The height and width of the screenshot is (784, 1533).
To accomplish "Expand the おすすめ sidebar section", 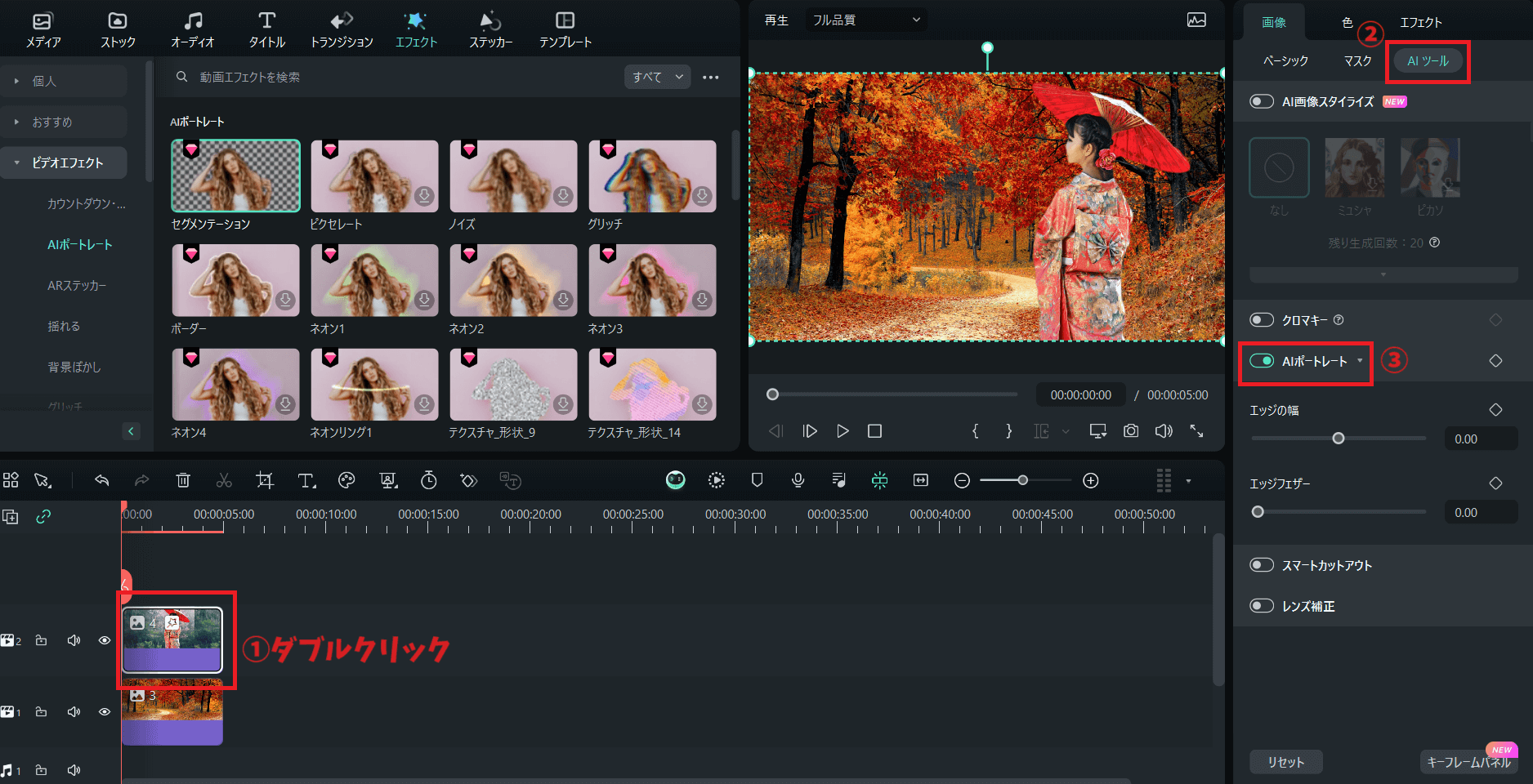I will 54,121.
